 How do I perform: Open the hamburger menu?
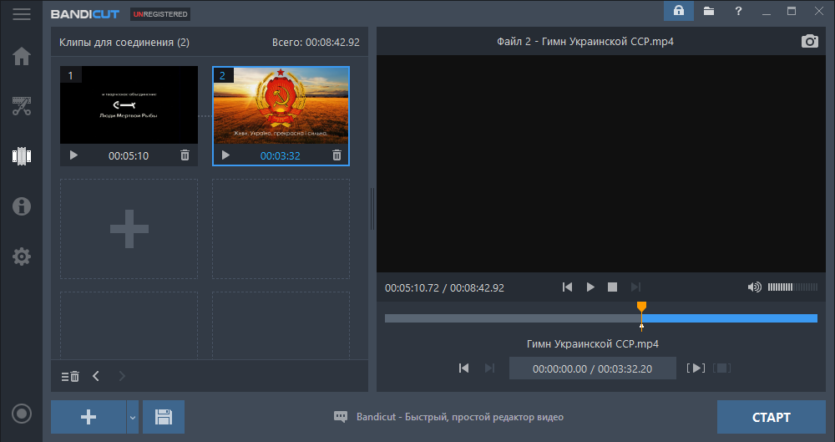pos(21,14)
